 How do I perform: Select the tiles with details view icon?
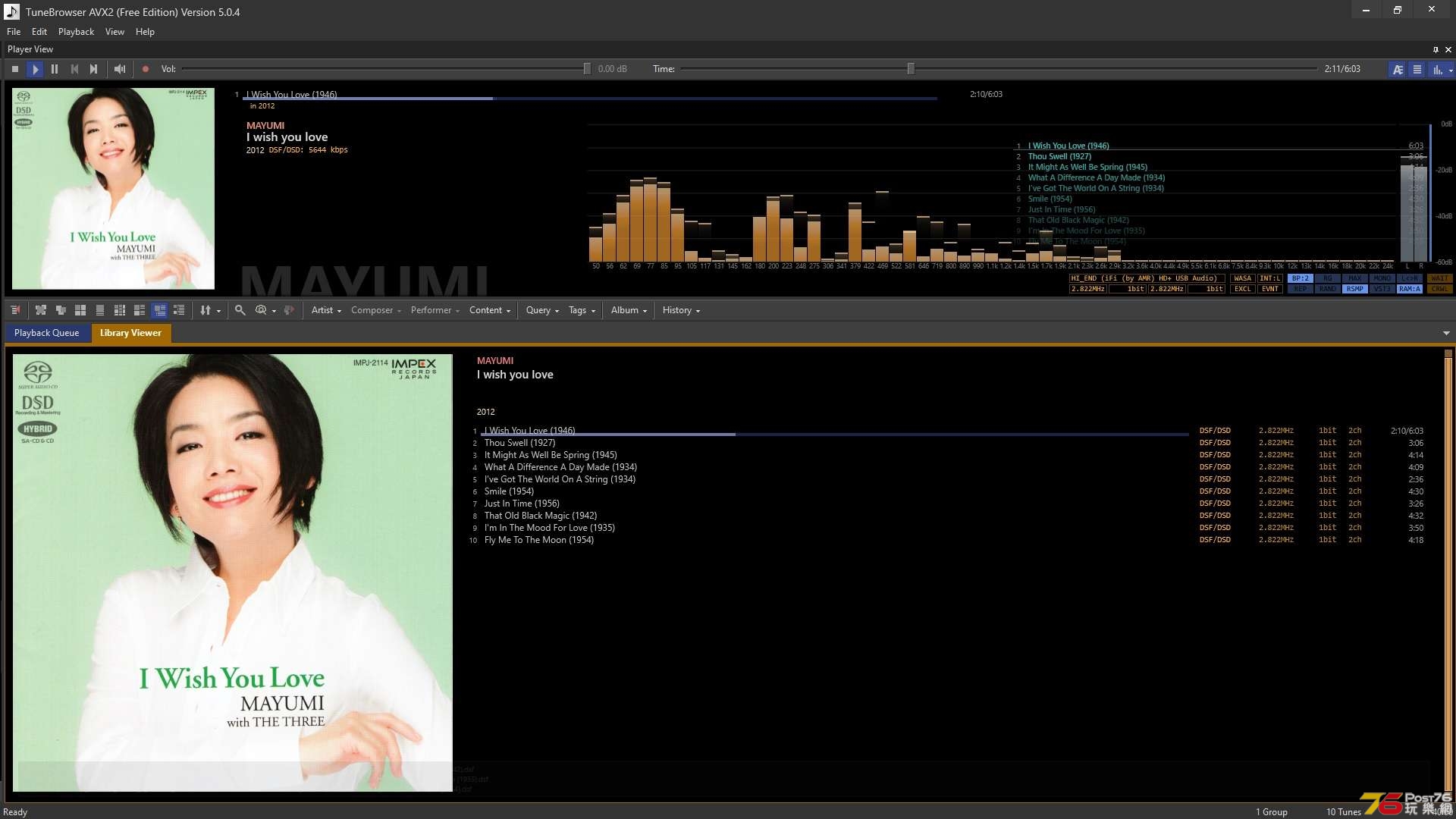point(140,310)
